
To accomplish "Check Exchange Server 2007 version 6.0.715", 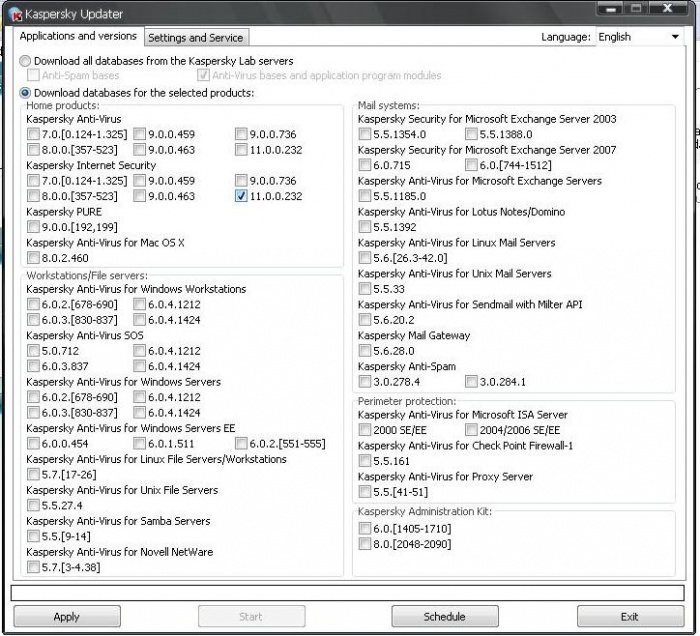I will pos(365,165).
